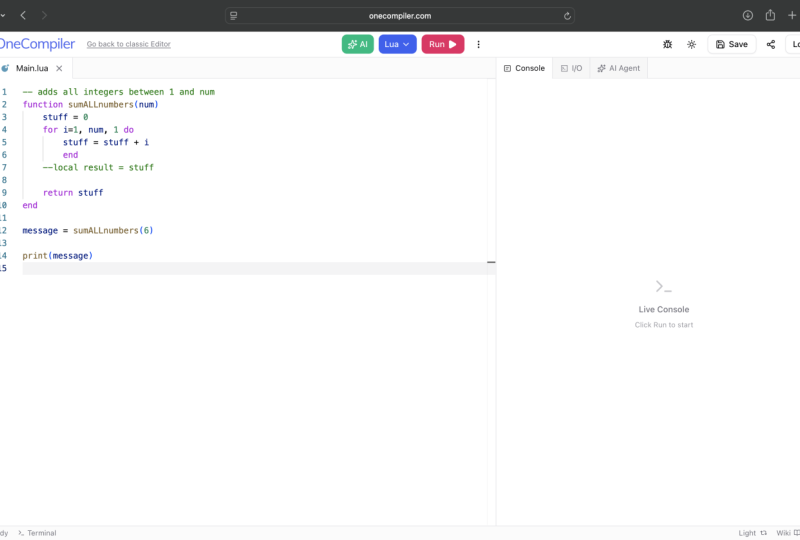800x540 pixels.
Task: Run the Lua code
Action: [442, 44]
